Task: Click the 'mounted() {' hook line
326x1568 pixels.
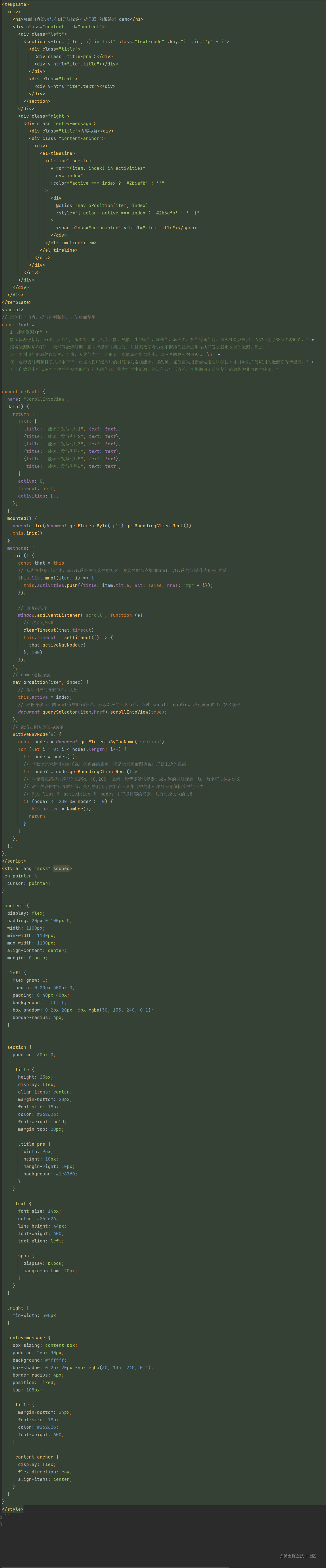Action: 22,519
